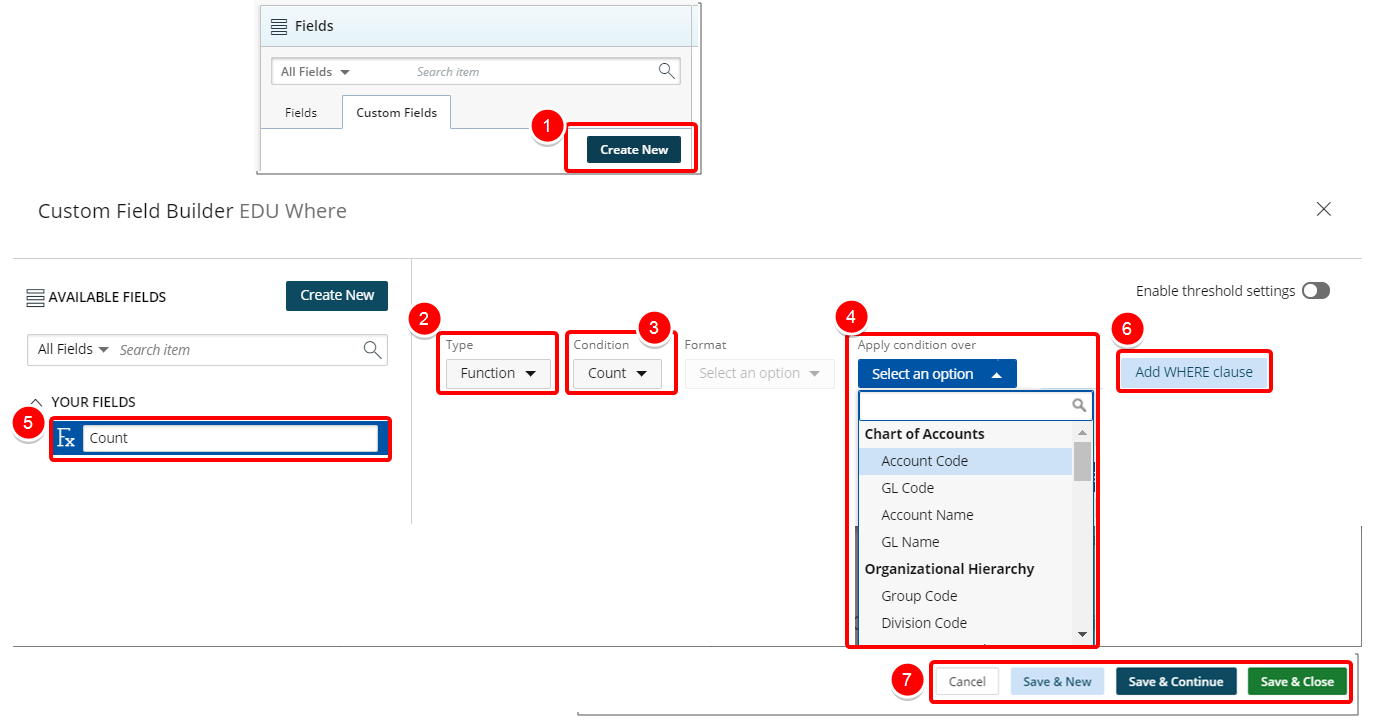
Task: Click Create New beside Available Fields
Action: (337, 296)
